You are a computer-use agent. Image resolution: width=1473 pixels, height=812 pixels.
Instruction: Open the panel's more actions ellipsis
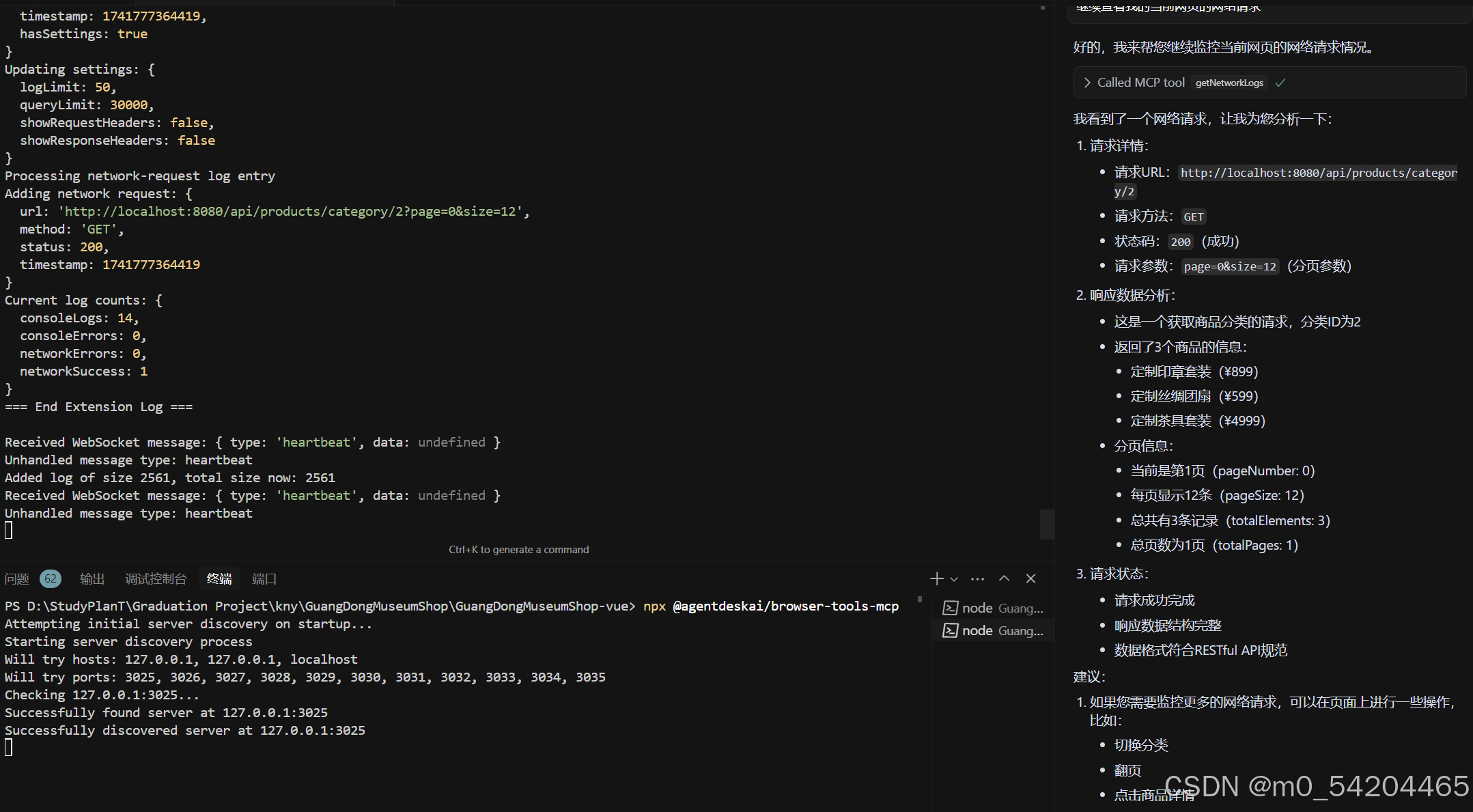click(x=977, y=579)
